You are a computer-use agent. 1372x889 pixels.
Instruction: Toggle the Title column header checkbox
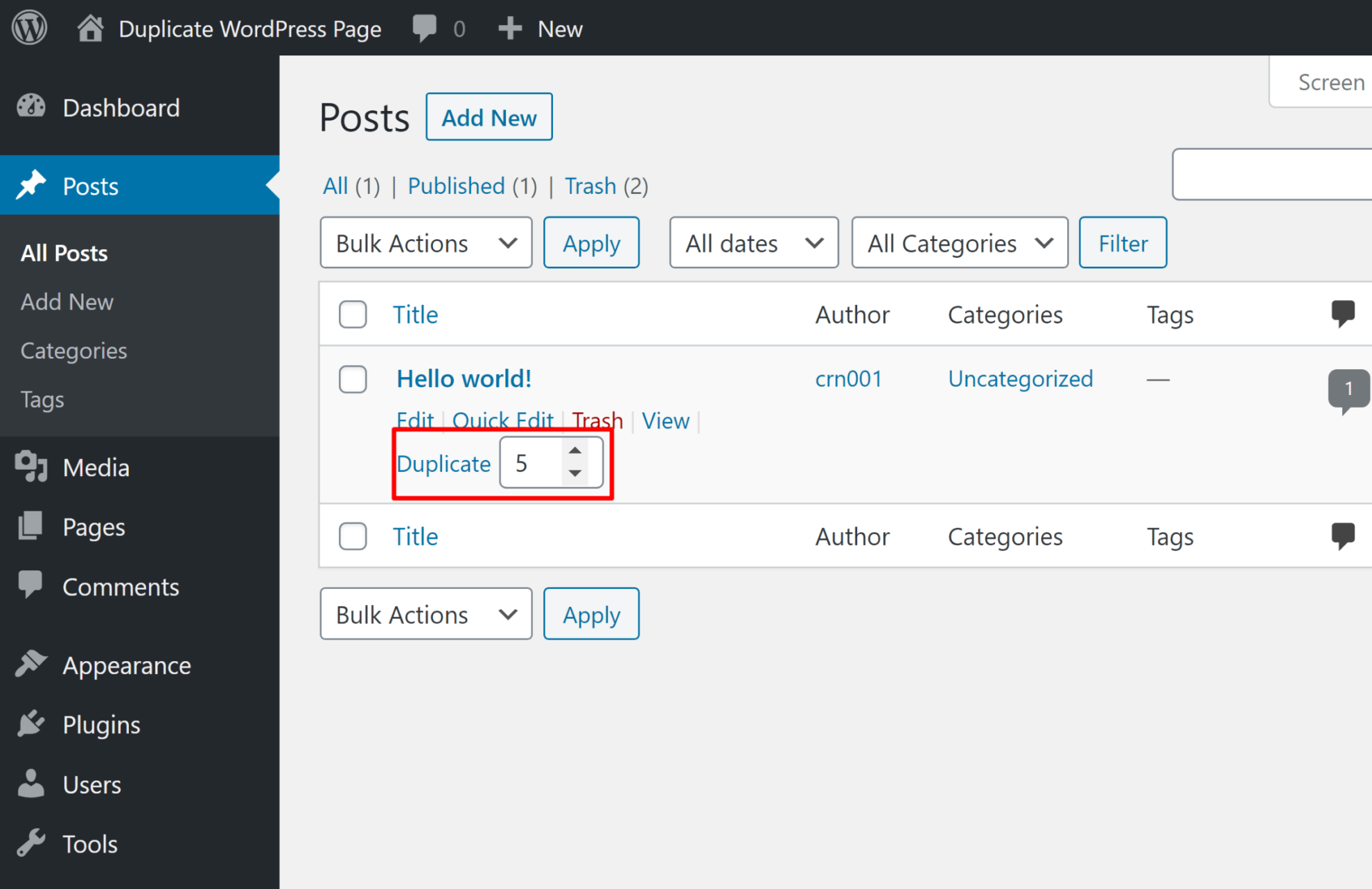pyautogui.click(x=353, y=315)
